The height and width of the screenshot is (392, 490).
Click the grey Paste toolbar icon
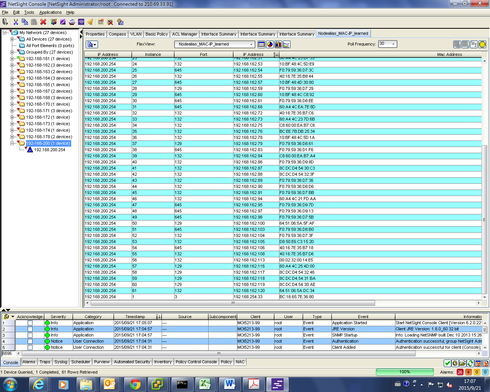34,22
